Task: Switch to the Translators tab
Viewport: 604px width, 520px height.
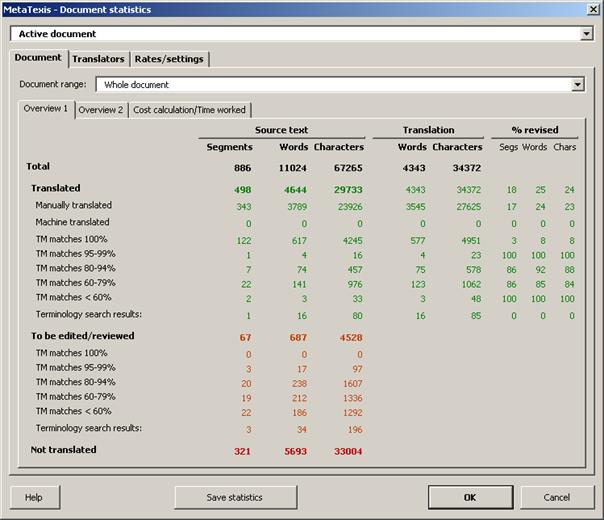Action: [98, 59]
